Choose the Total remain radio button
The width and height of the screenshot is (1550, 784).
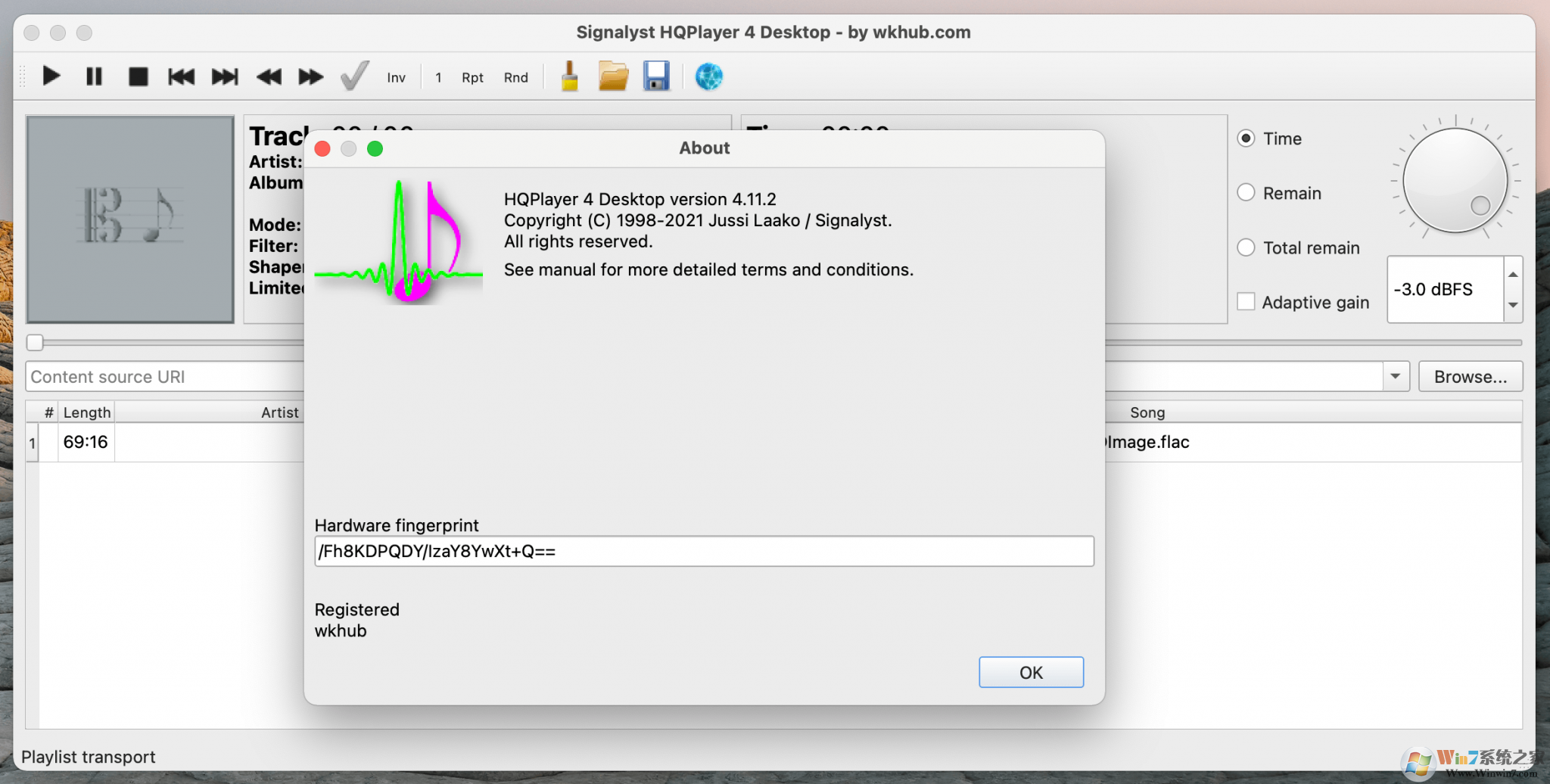pos(1246,247)
